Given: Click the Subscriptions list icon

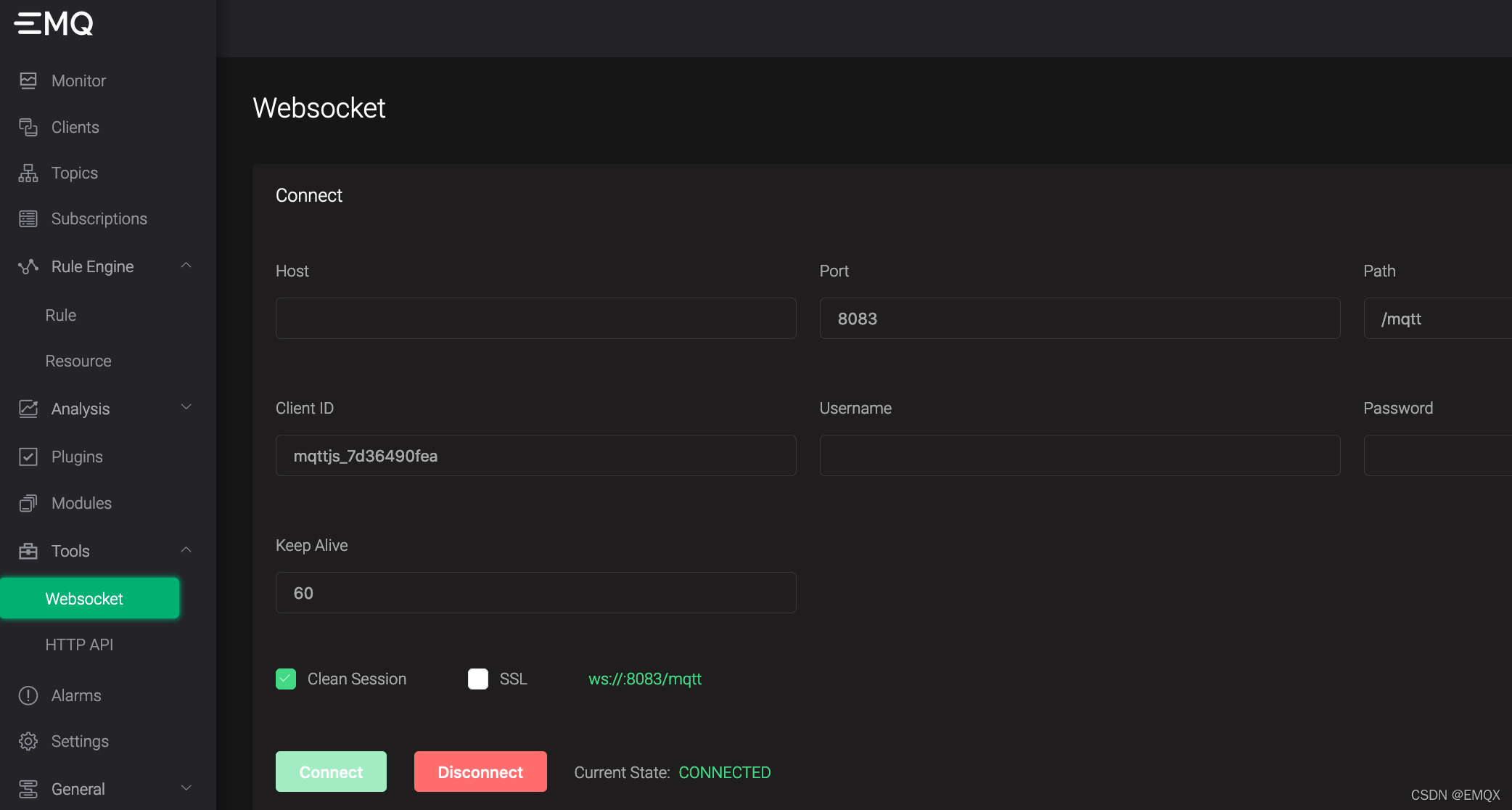Looking at the screenshot, I should (28, 218).
